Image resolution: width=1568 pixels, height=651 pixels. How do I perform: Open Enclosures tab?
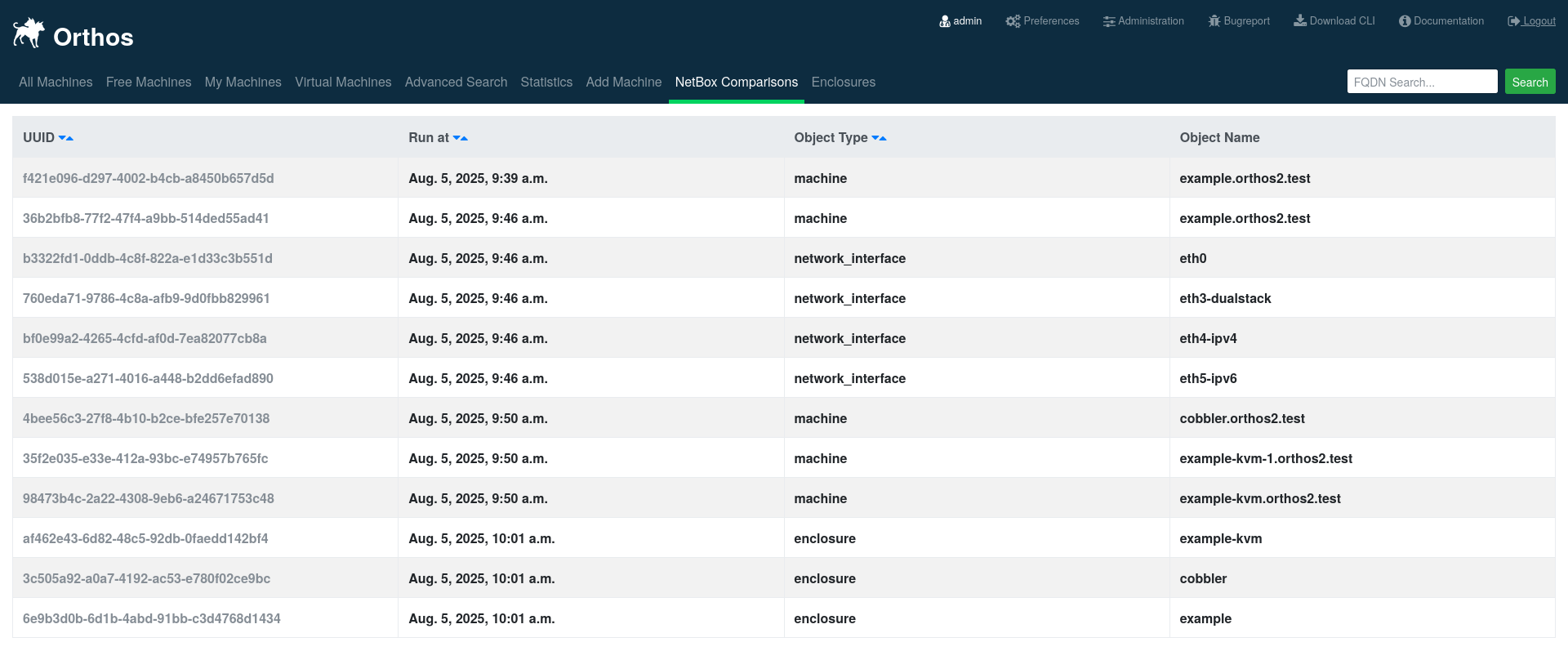point(844,82)
